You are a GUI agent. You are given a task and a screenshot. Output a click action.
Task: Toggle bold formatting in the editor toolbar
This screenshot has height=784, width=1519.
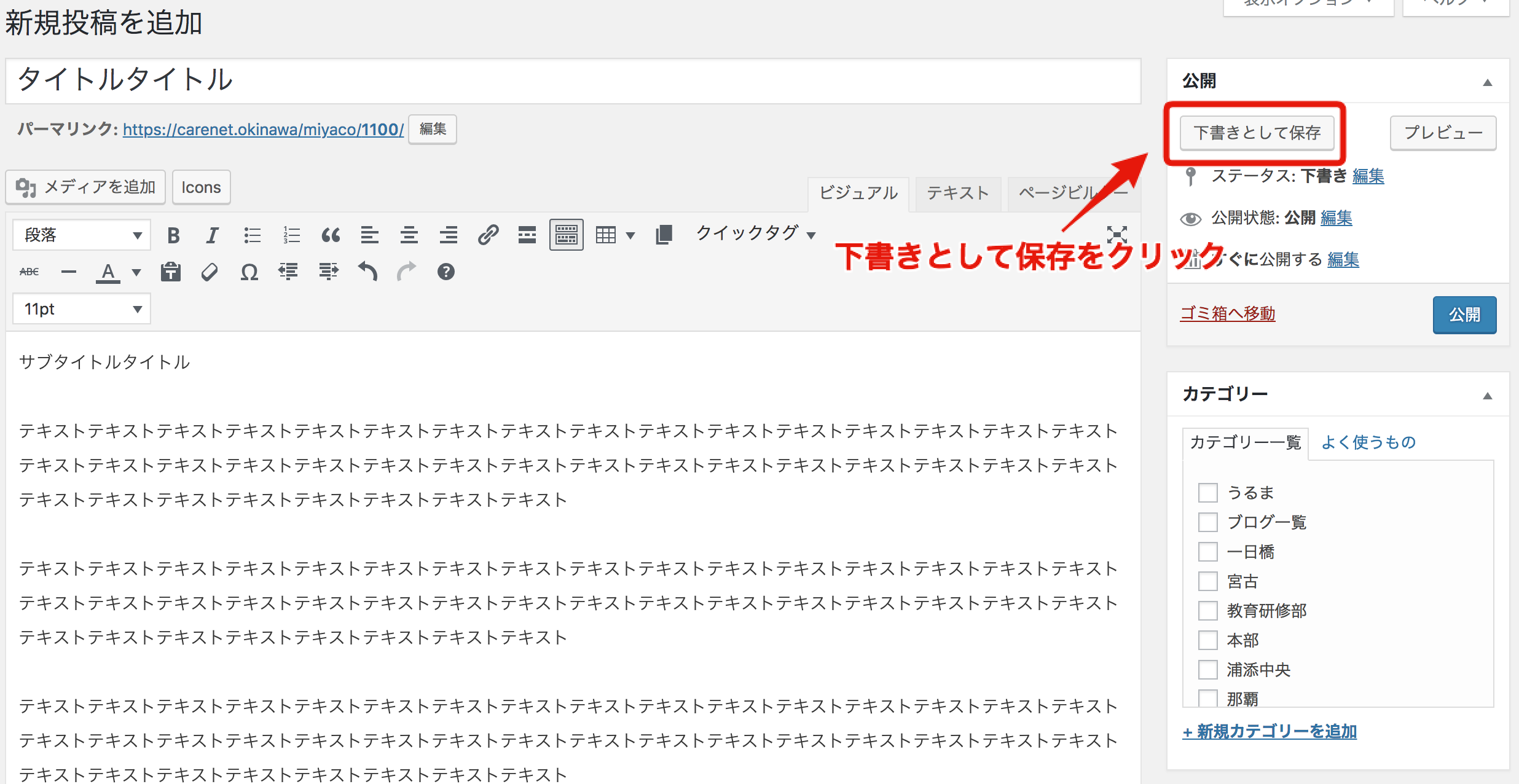(174, 235)
